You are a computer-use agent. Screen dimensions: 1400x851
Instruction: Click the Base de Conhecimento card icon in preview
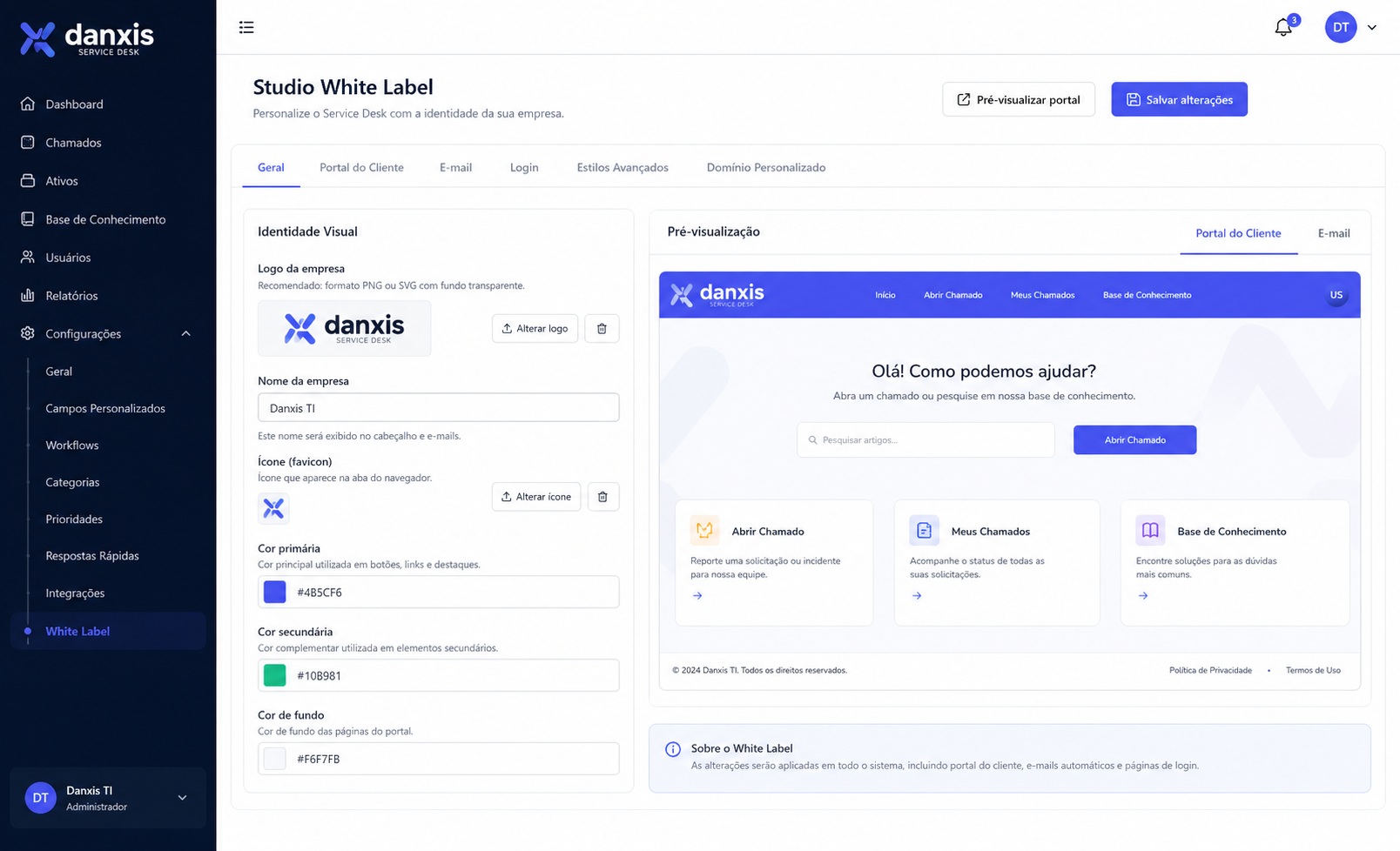click(1150, 530)
